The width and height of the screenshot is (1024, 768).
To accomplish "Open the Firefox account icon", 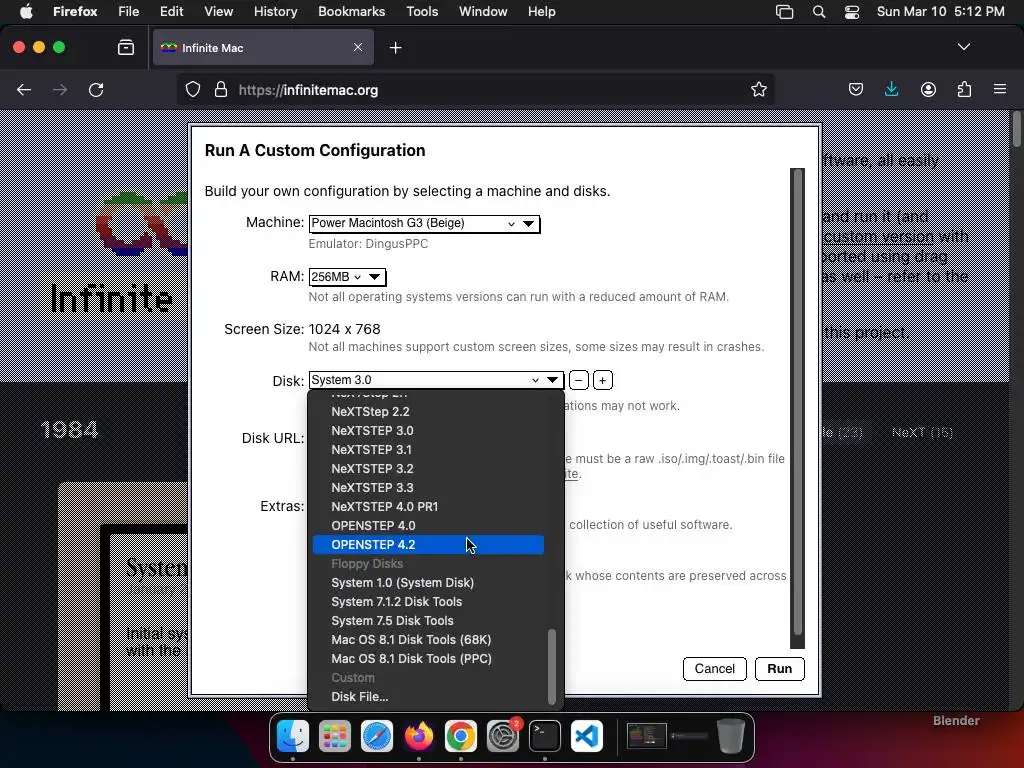I will pos(928,89).
